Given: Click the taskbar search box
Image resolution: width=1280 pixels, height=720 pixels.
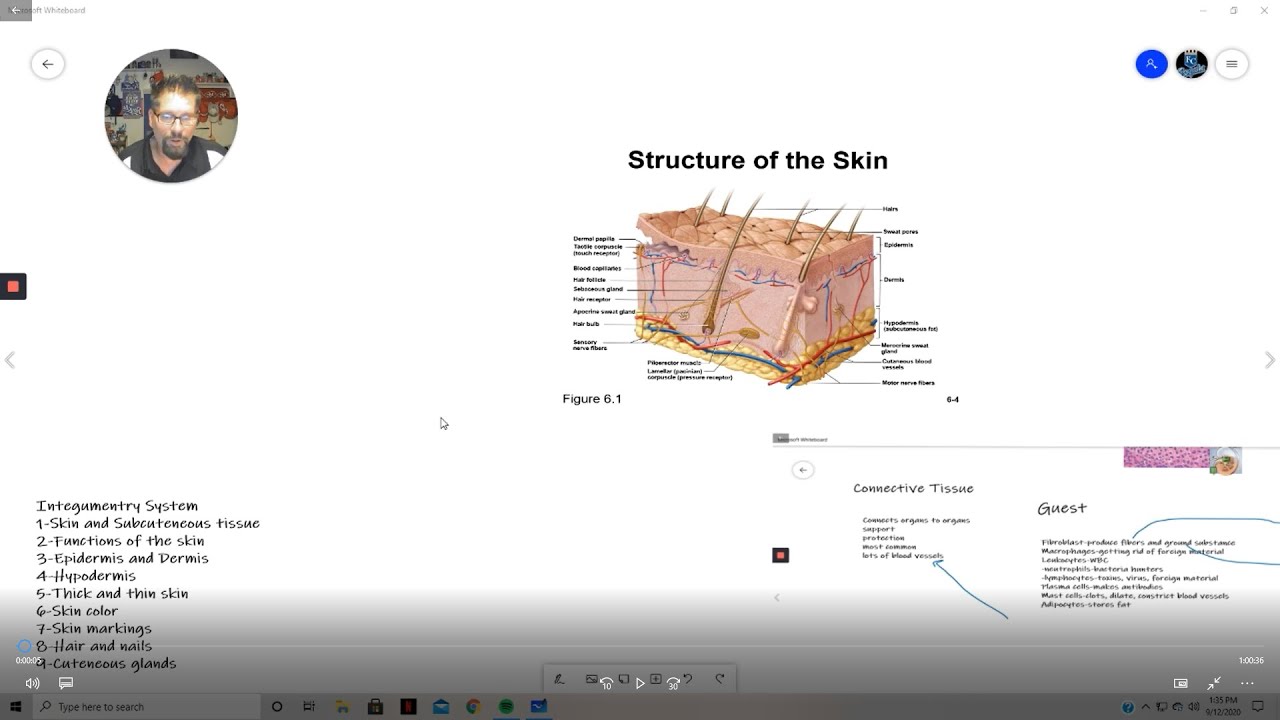Looking at the screenshot, I should click(145, 707).
